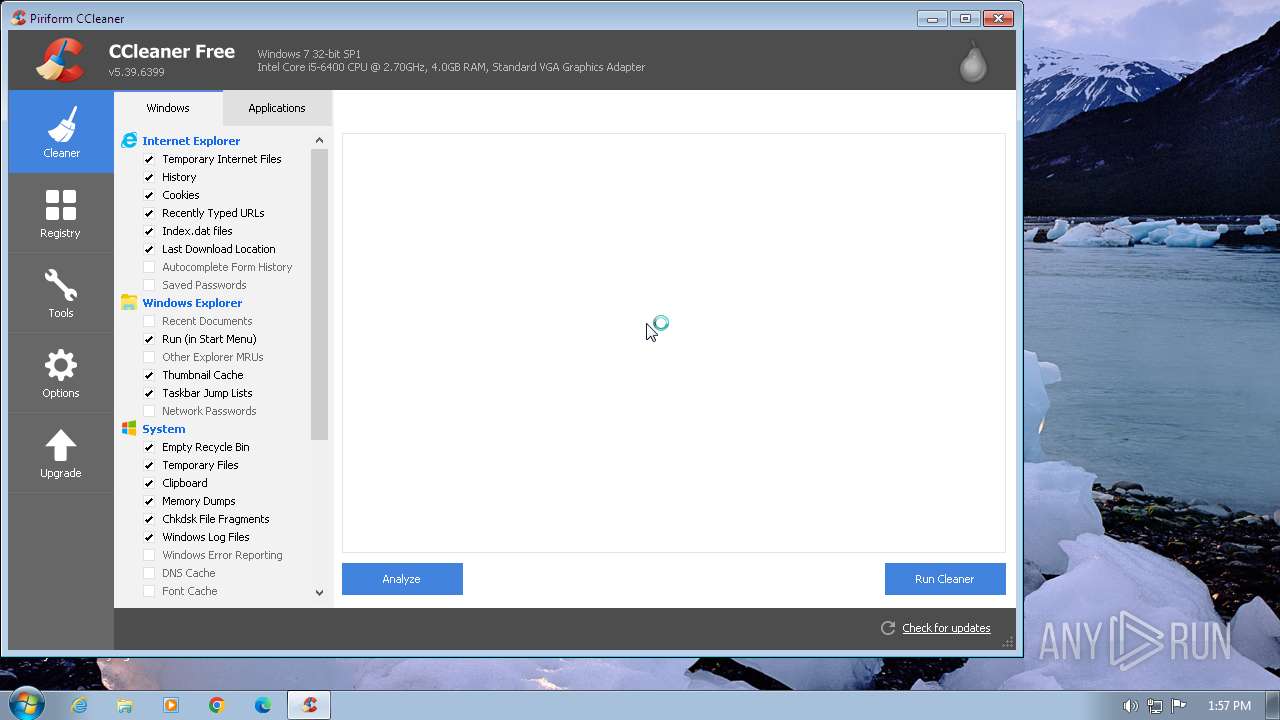Click the CCleaner taskbar button
This screenshot has height=720, width=1280.
(x=309, y=705)
